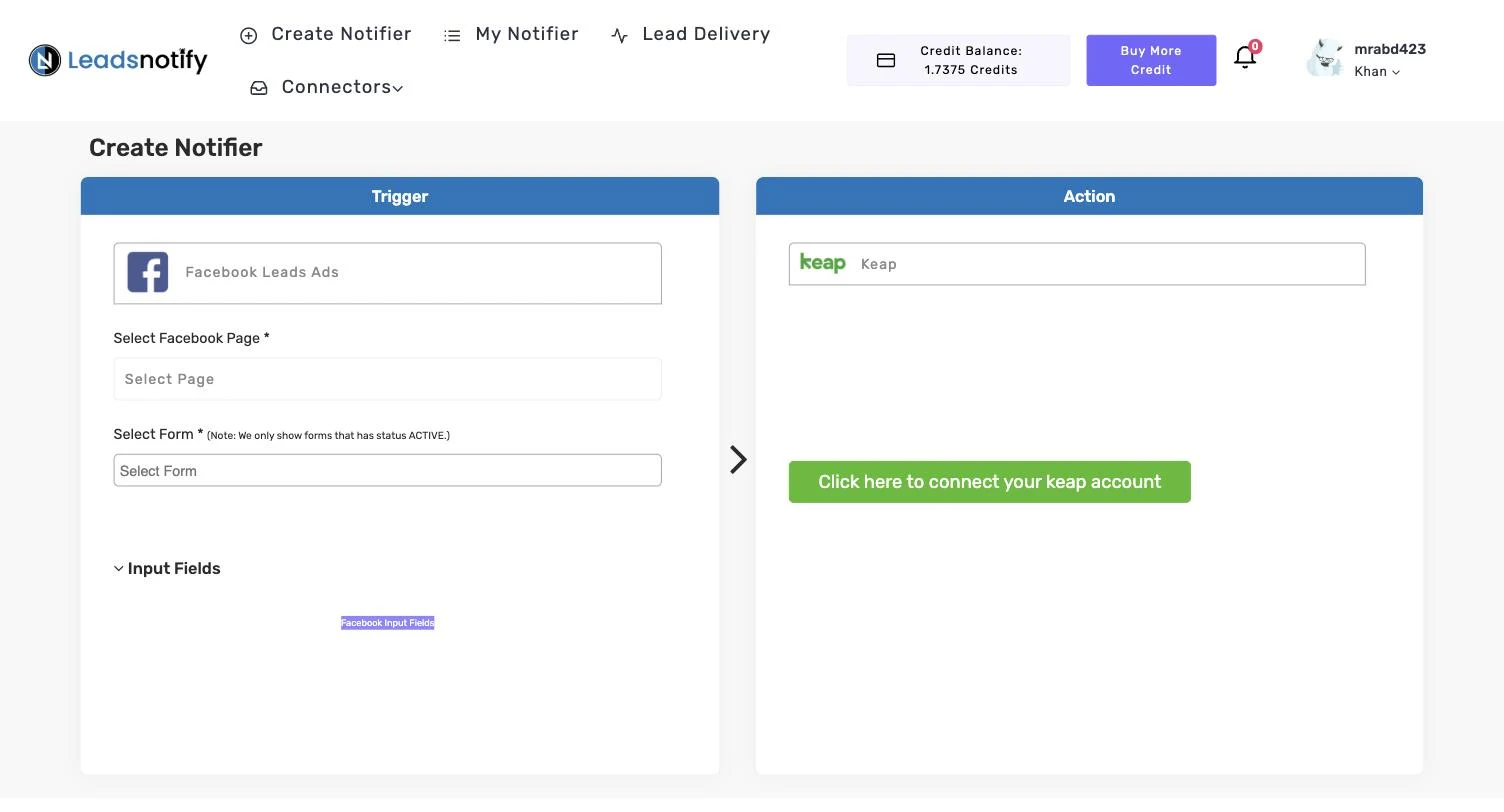Viewport: 1504px width, 812px height.
Task: Click the plus icon beside Create Notifier
Action: coord(249,35)
